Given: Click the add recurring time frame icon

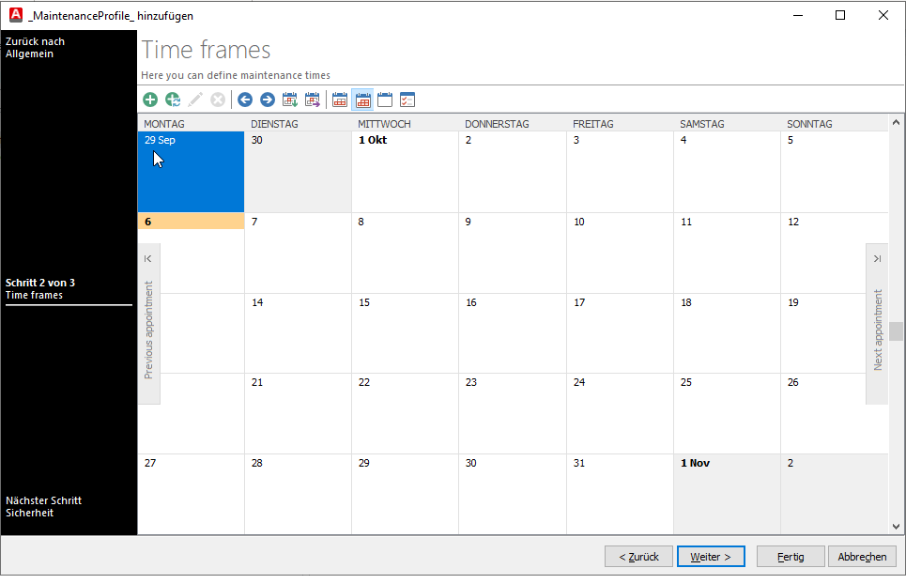Looking at the screenshot, I should coord(173,99).
